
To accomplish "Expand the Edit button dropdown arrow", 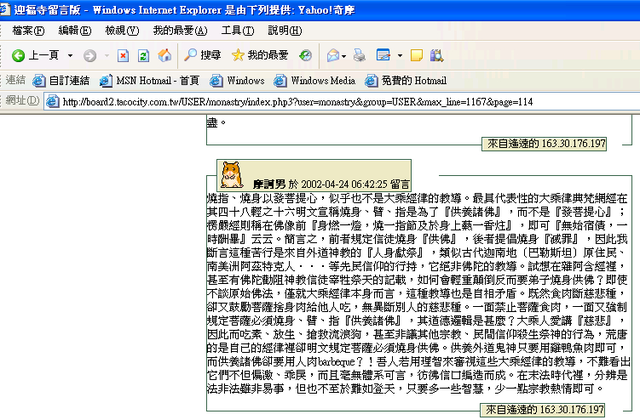I will [400, 56].
